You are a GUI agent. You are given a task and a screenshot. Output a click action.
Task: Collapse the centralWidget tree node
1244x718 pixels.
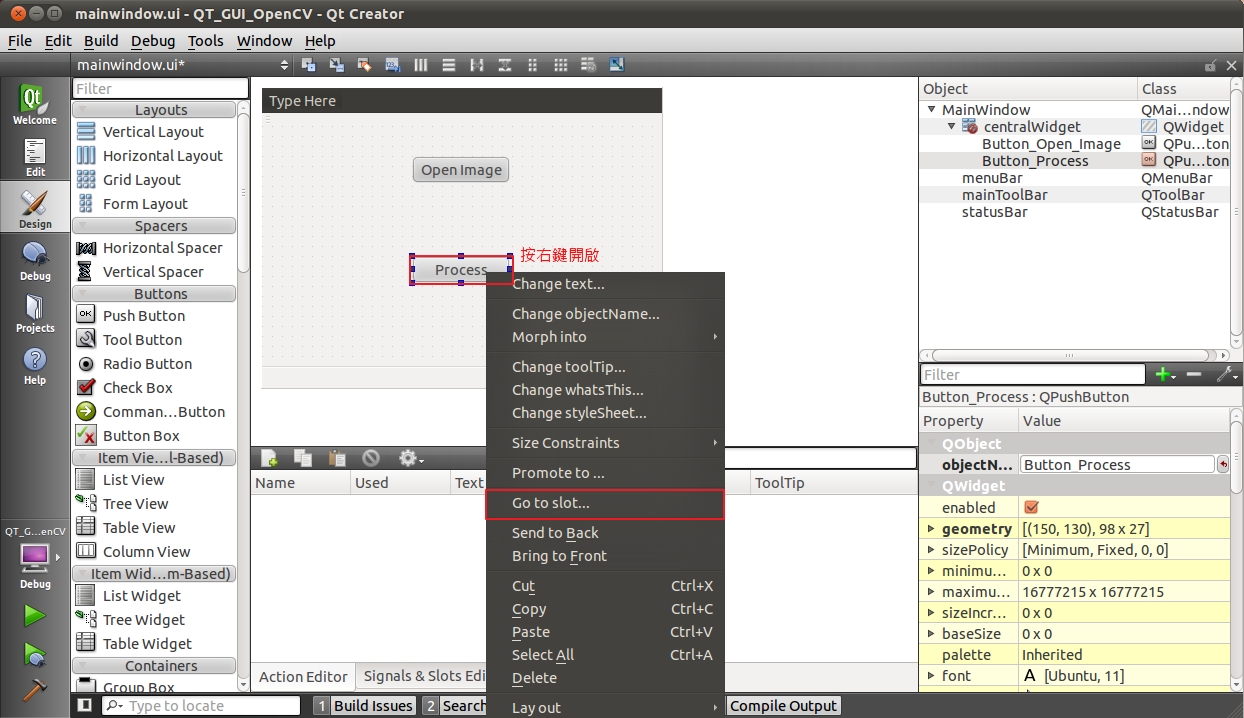[952, 127]
